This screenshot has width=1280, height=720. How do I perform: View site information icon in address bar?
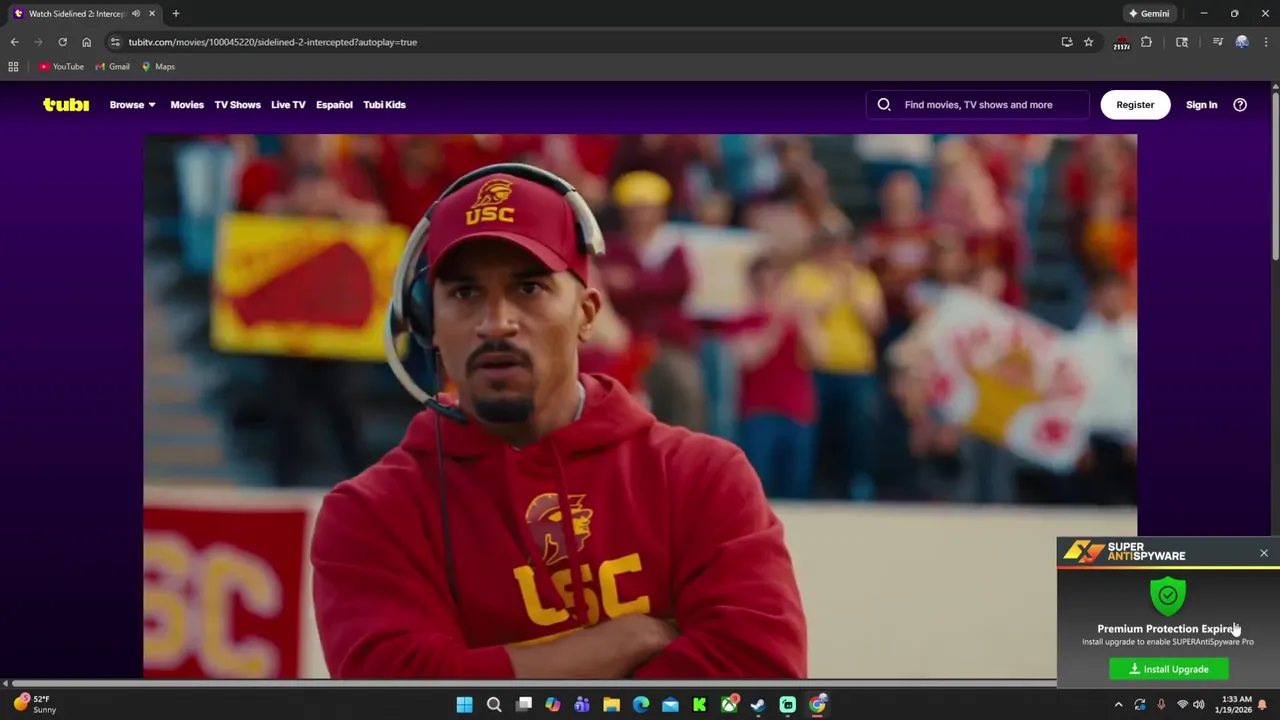click(x=115, y=42)
